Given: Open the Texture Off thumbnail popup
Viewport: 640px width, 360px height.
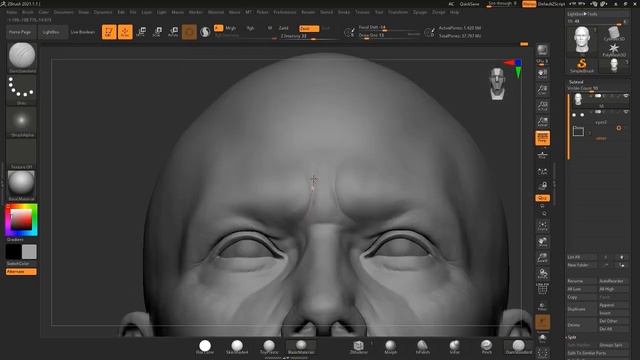Looking at the screenshot, I should (x=21, y=154).
